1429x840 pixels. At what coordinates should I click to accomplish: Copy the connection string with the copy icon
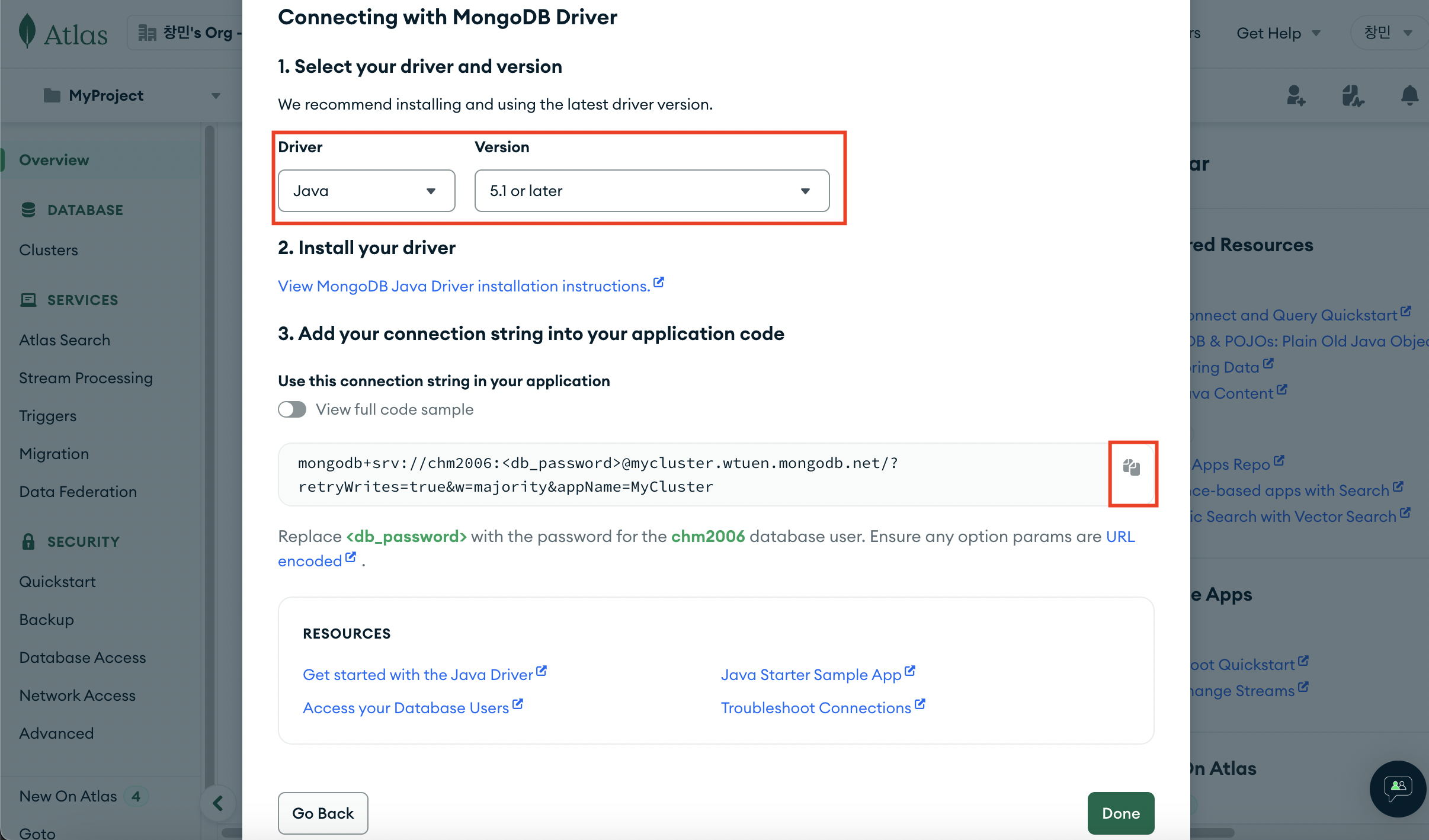point(1132,468)
